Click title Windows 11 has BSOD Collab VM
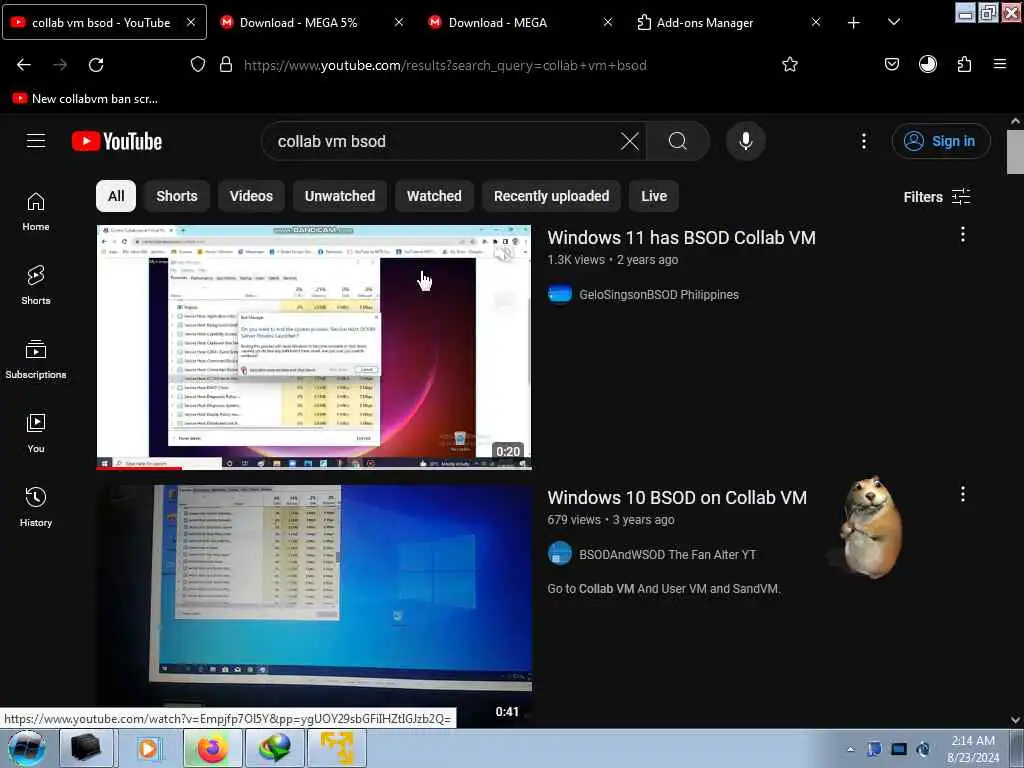This screenshot has width=1024, height=768. coord(681,238)
